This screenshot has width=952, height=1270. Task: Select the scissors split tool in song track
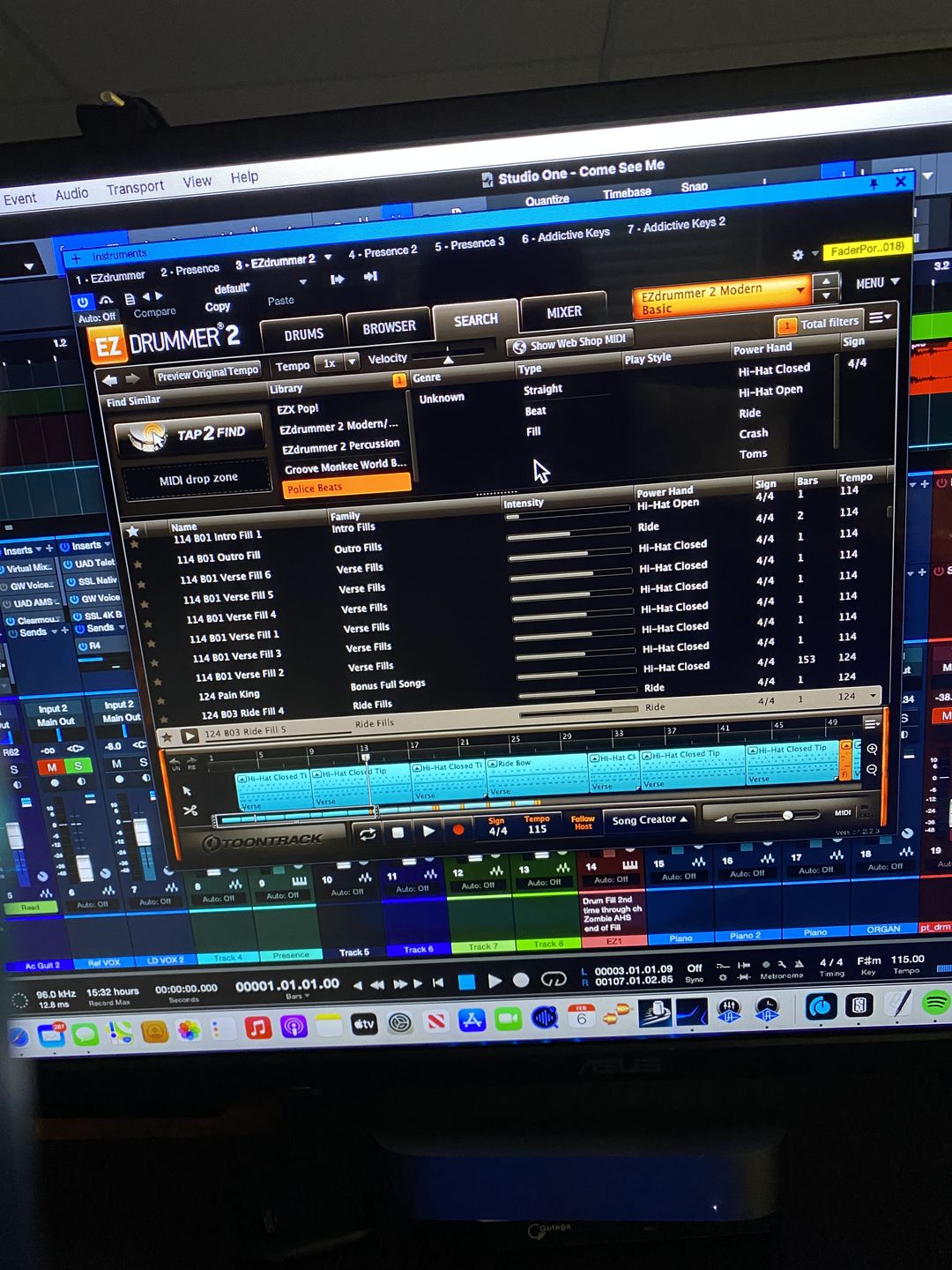click(x=190, y=811)
